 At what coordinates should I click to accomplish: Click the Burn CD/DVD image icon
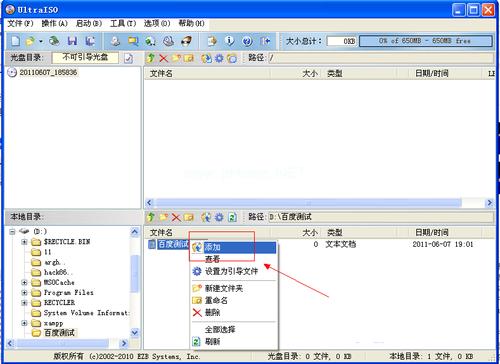pos(186,41)
